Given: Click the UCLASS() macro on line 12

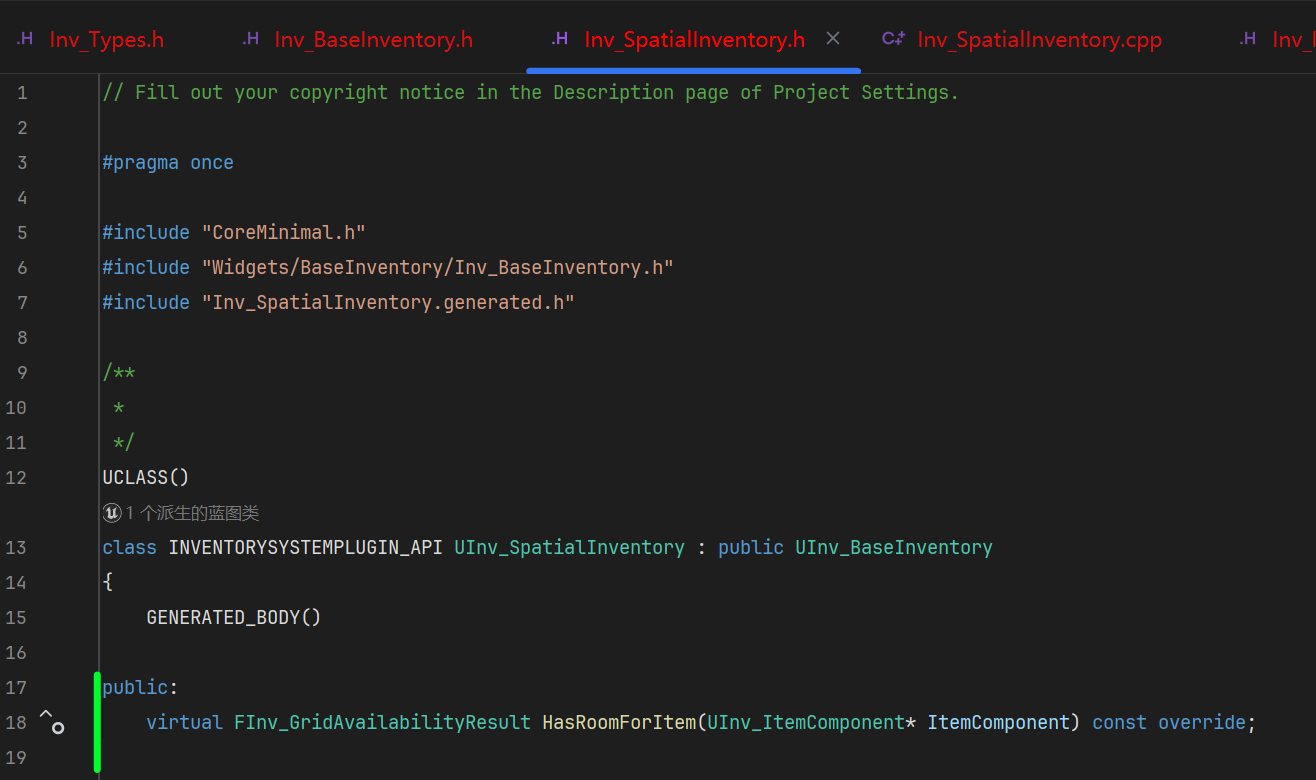Looking at the screenshot, I should (146, 477).
